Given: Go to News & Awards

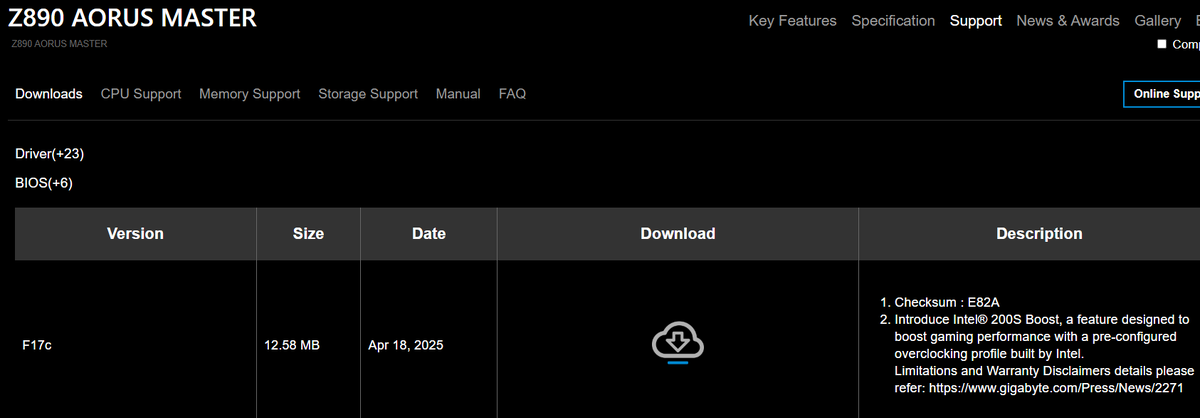Looking at the screenshot, I should coord(1068,21).
